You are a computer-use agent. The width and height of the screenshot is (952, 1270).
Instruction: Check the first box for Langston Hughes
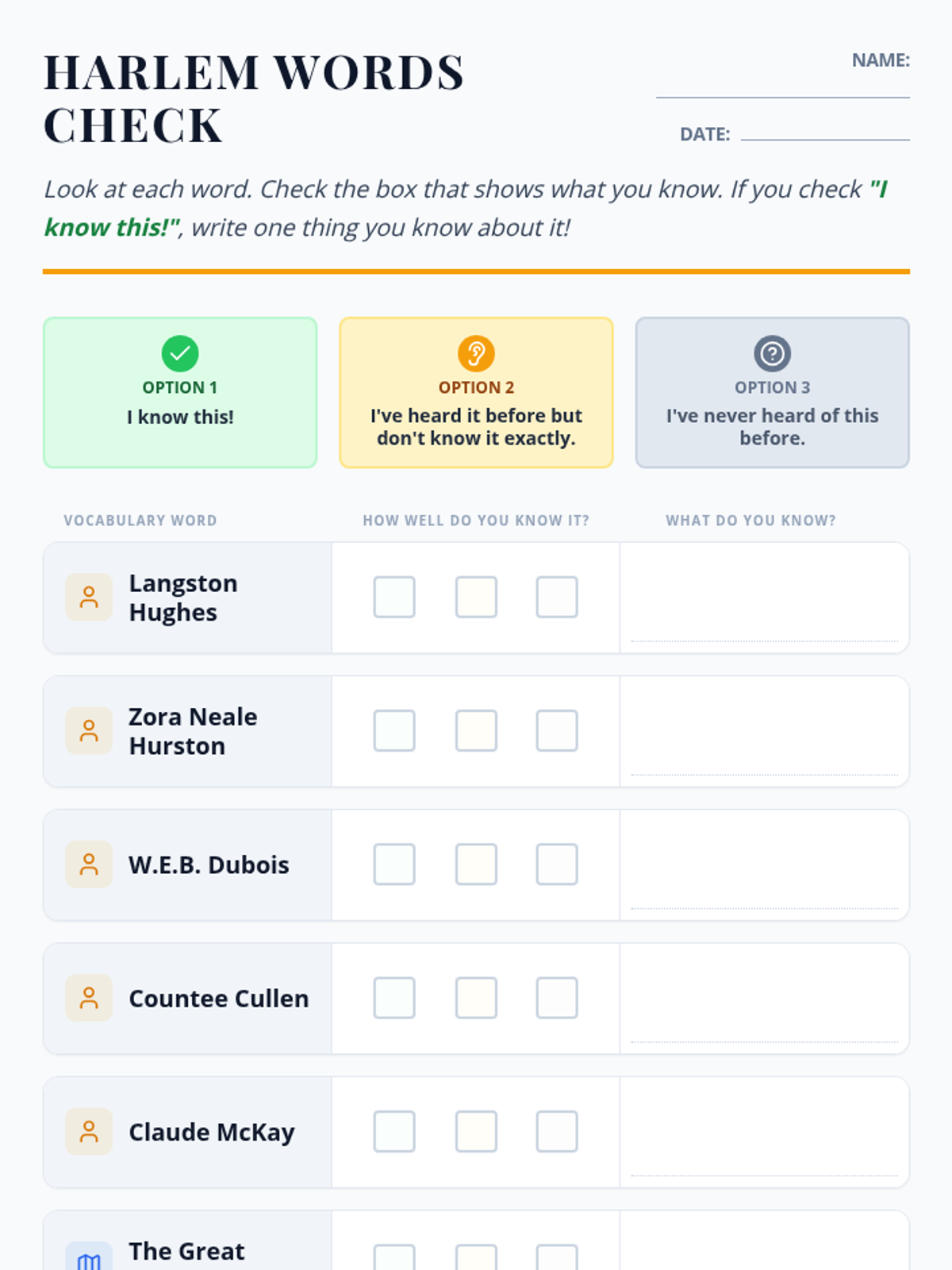pos(394,597)
